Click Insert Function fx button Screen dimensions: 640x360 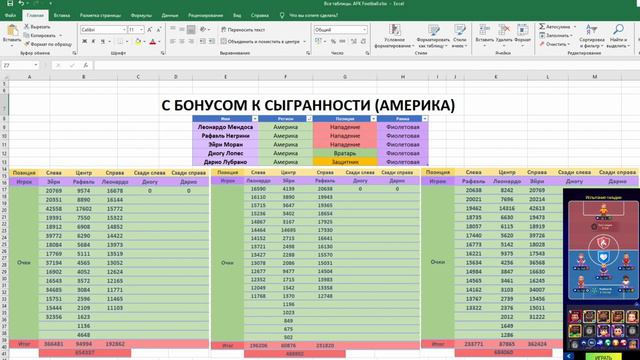pos(85,65)
